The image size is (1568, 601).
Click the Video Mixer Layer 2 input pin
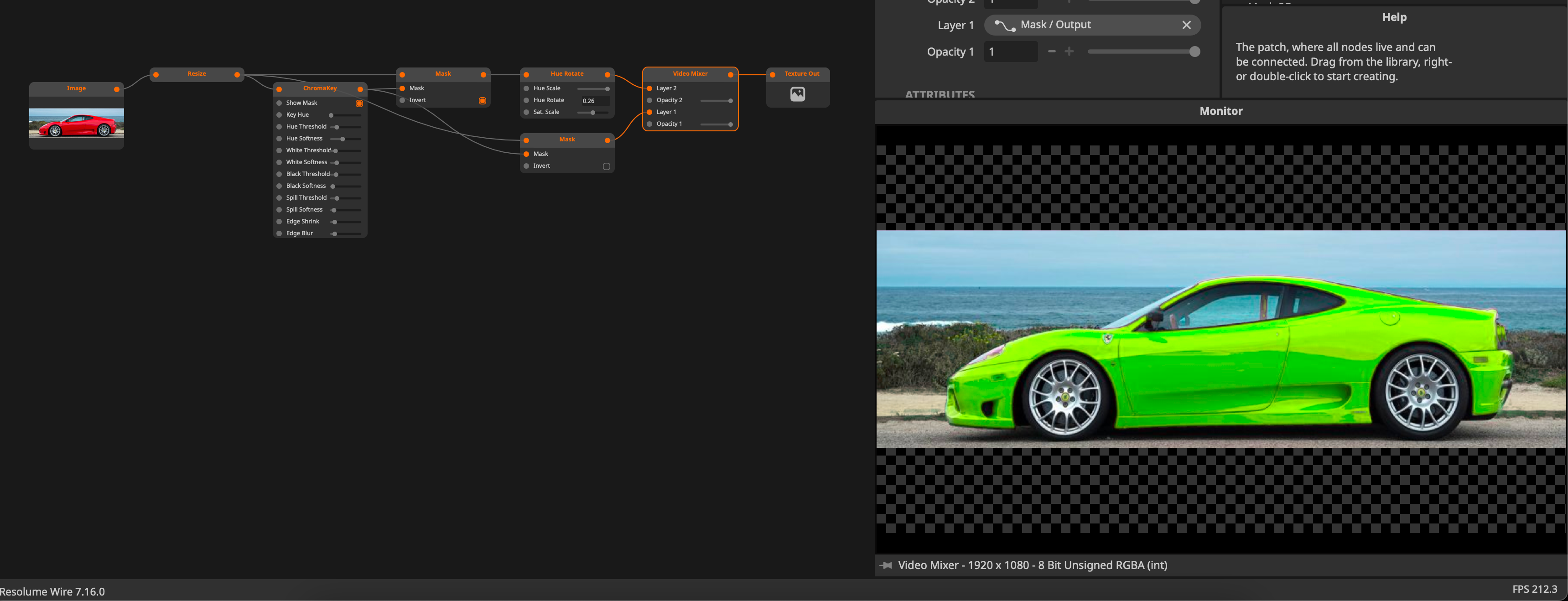pyautogui.click(x=649, y=88)
